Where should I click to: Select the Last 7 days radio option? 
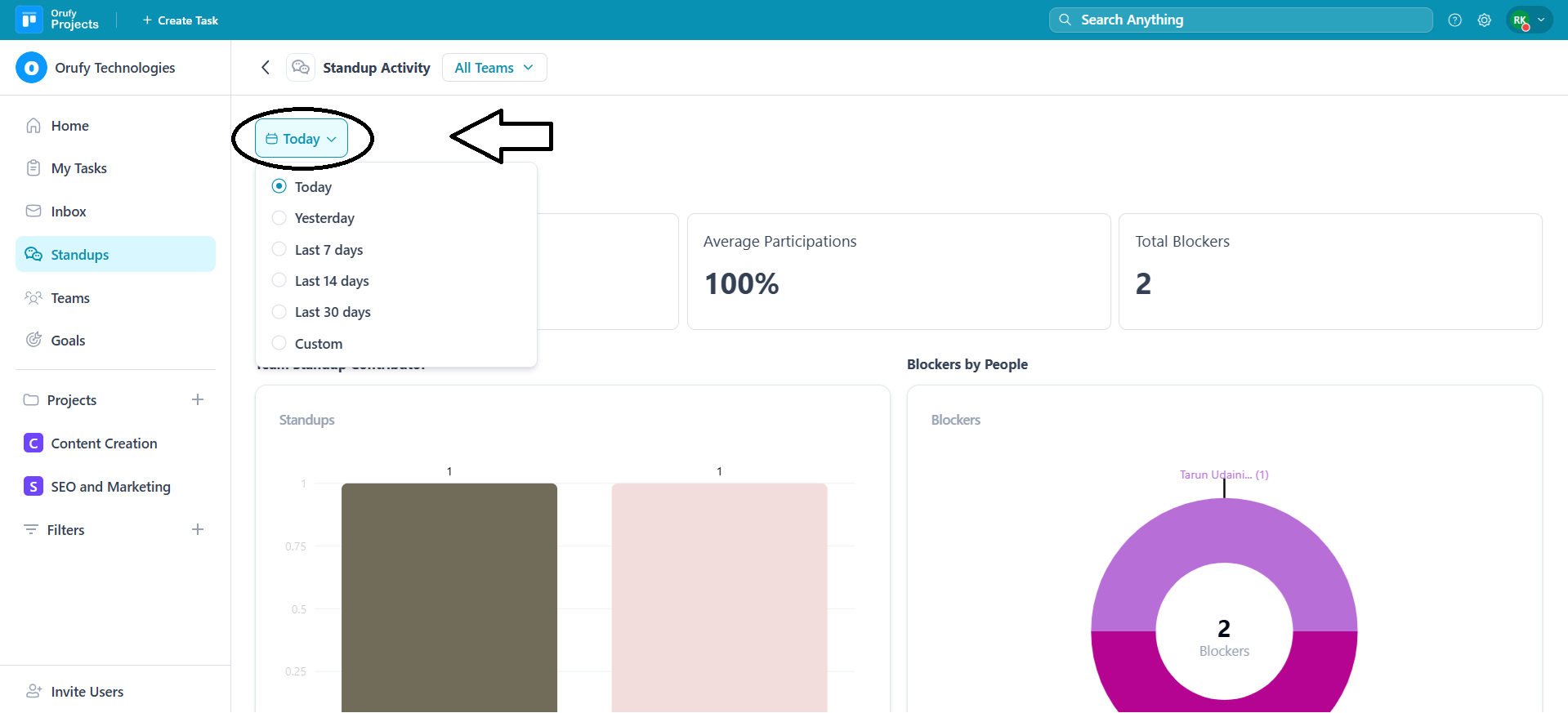(279, 249)
